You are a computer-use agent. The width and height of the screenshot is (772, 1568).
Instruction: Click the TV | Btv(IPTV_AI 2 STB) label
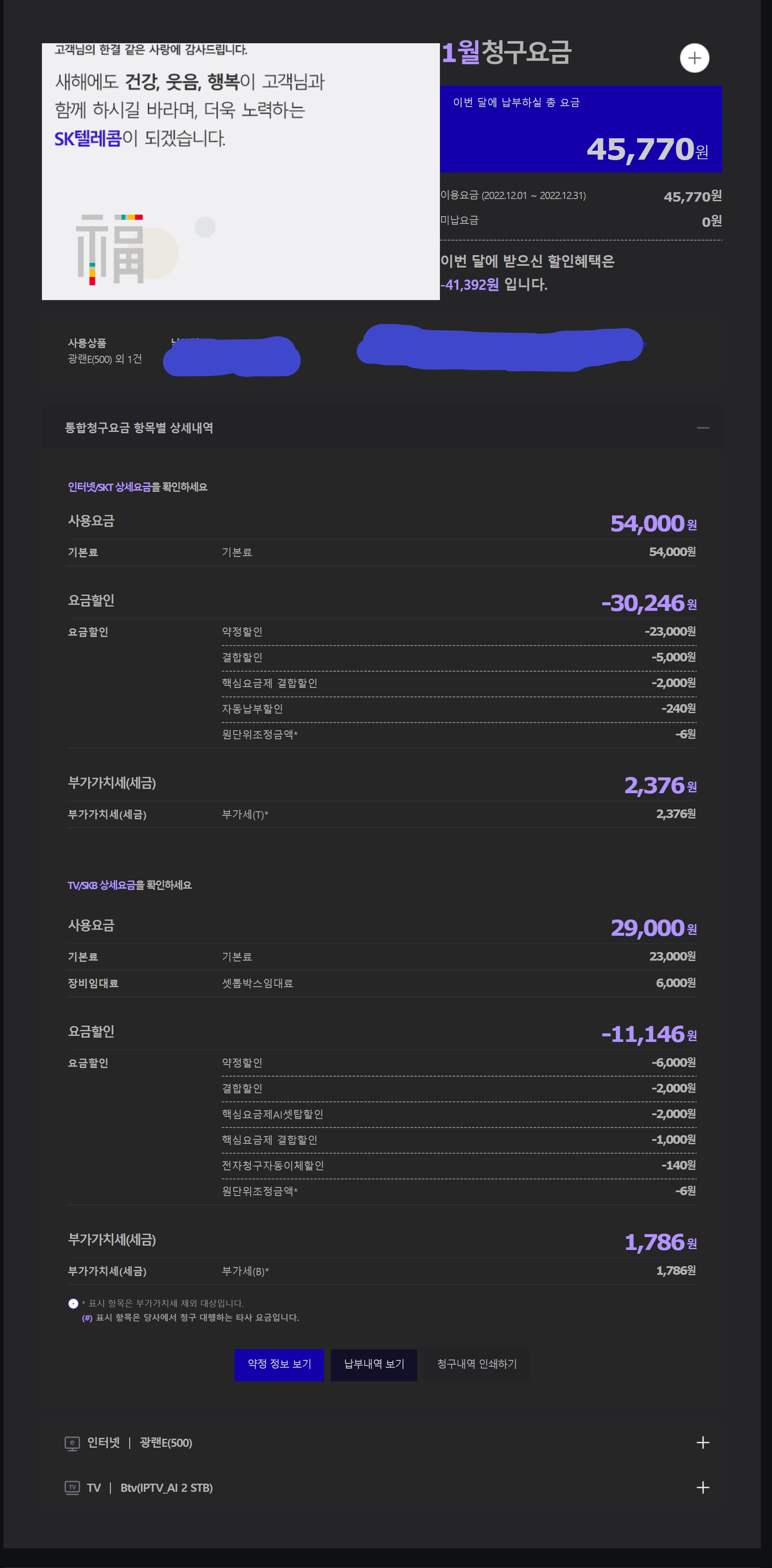[150, 1488]
